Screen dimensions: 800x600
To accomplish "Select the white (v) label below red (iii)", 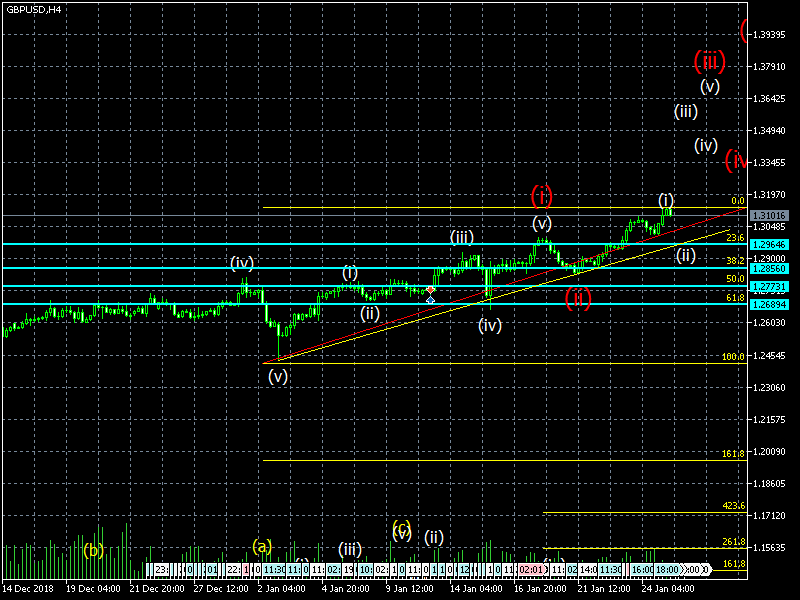I will pos(710,86).
